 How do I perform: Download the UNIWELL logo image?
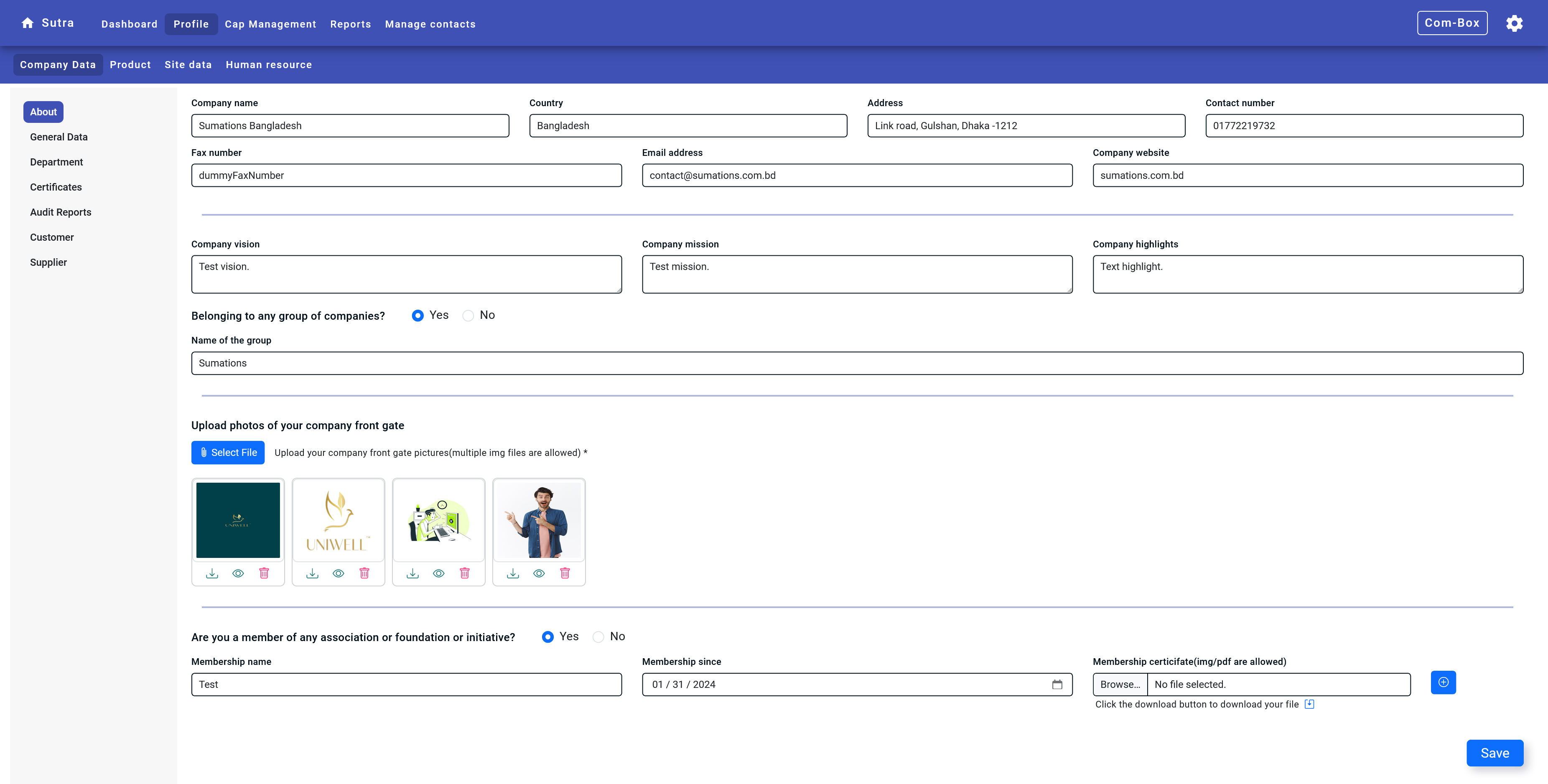313,573
